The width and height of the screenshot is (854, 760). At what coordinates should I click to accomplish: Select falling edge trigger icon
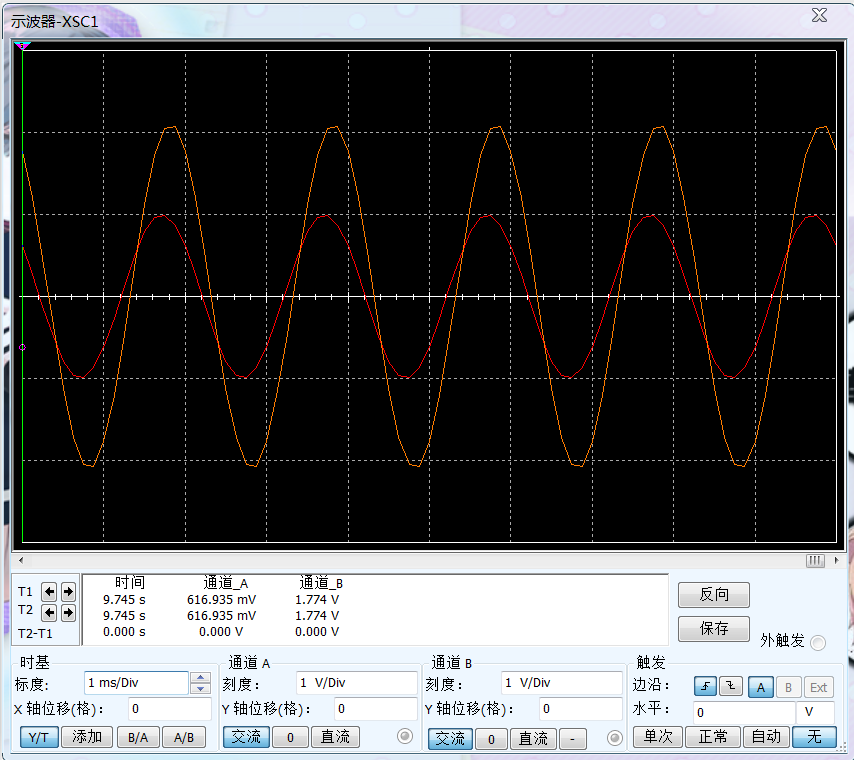[731, 687]
